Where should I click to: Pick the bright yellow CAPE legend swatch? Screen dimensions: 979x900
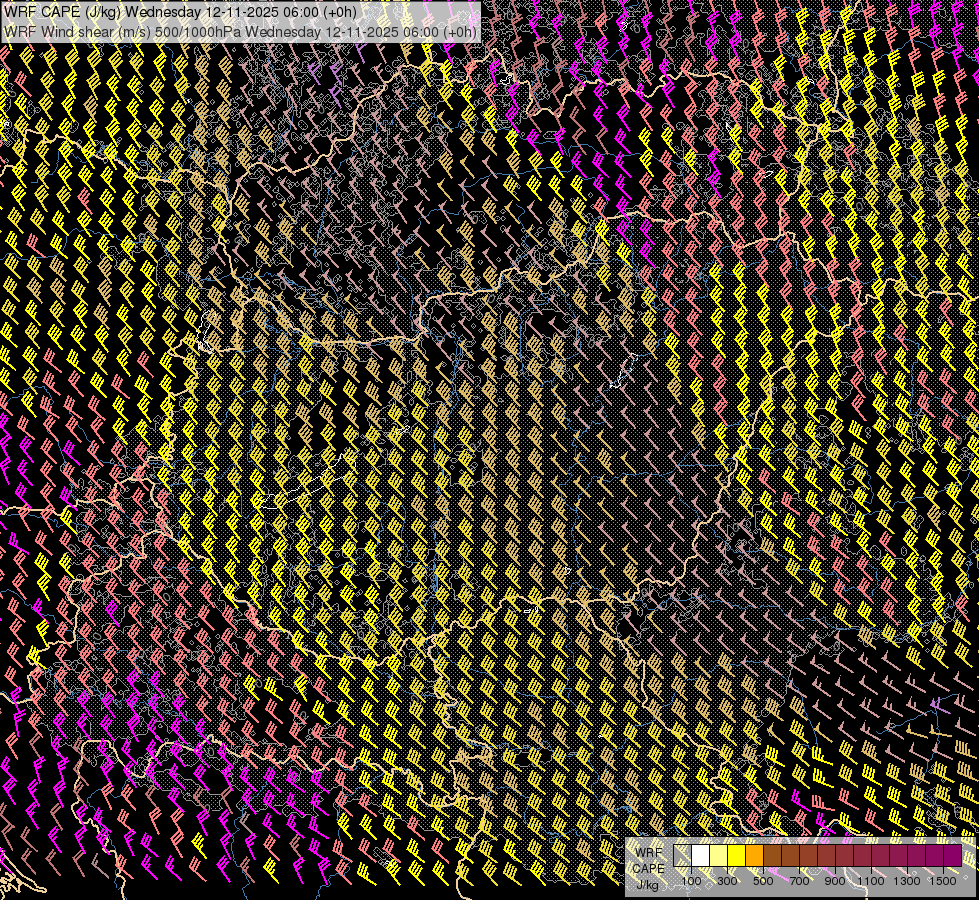[x=736, y=856]
